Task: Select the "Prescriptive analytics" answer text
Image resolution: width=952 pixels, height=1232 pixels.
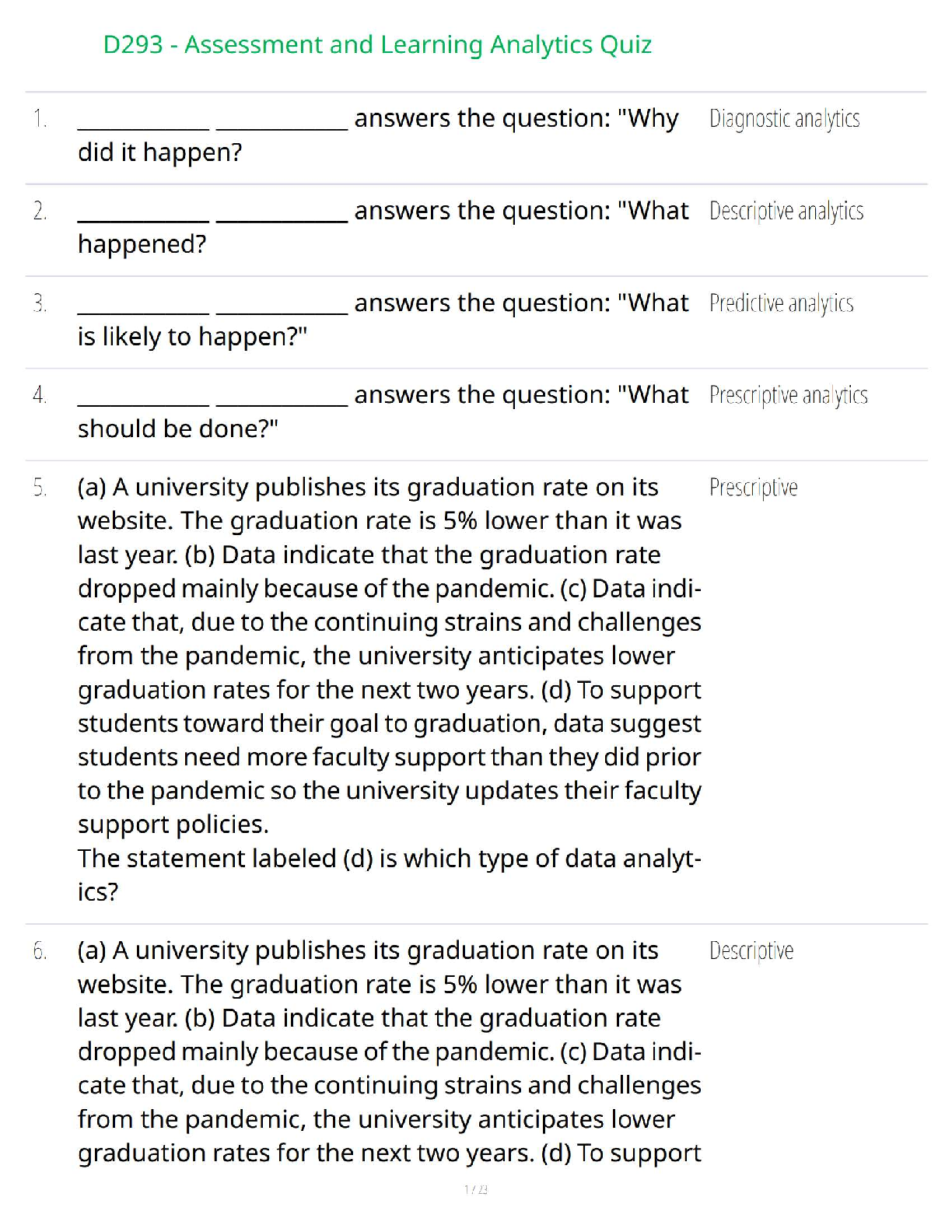Action: tap(788, 396)
